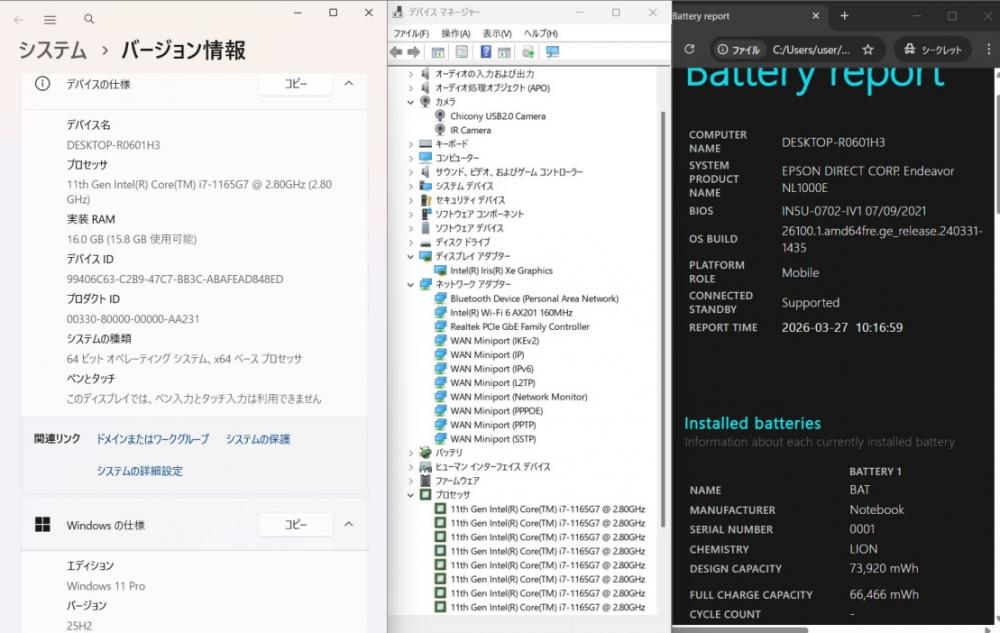Expand the セキュリティ デバイス category

[x=411, y=200]
